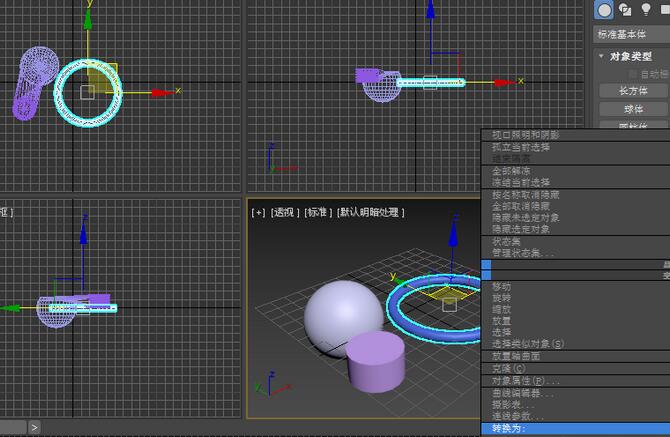Image resolution: width=670 pixels, height=437 pixels.
Task: Select the purple cylinder in the perspective viewport
Action: point(375,365)
